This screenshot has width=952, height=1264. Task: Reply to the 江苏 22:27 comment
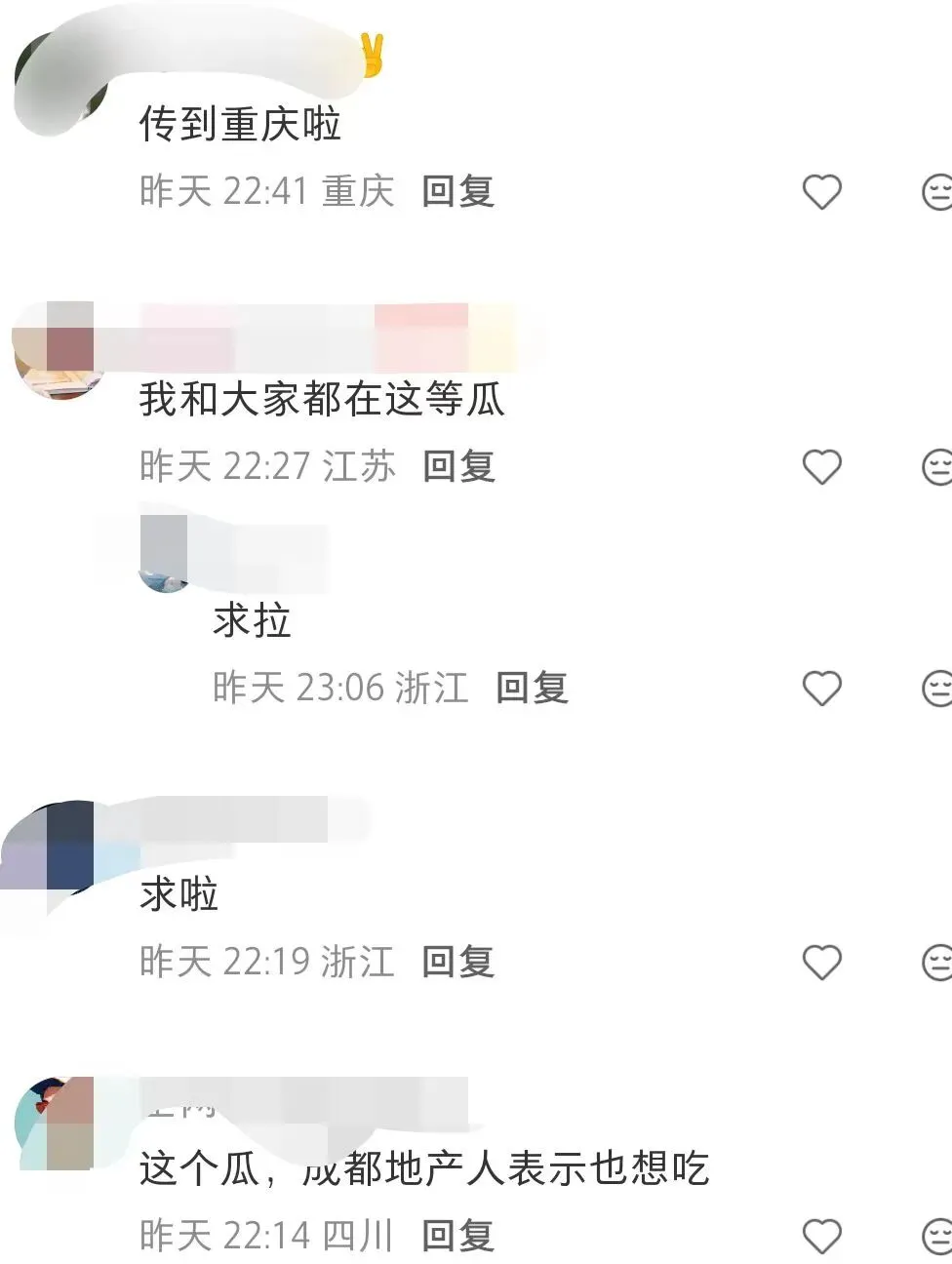[x=458, y=466]
